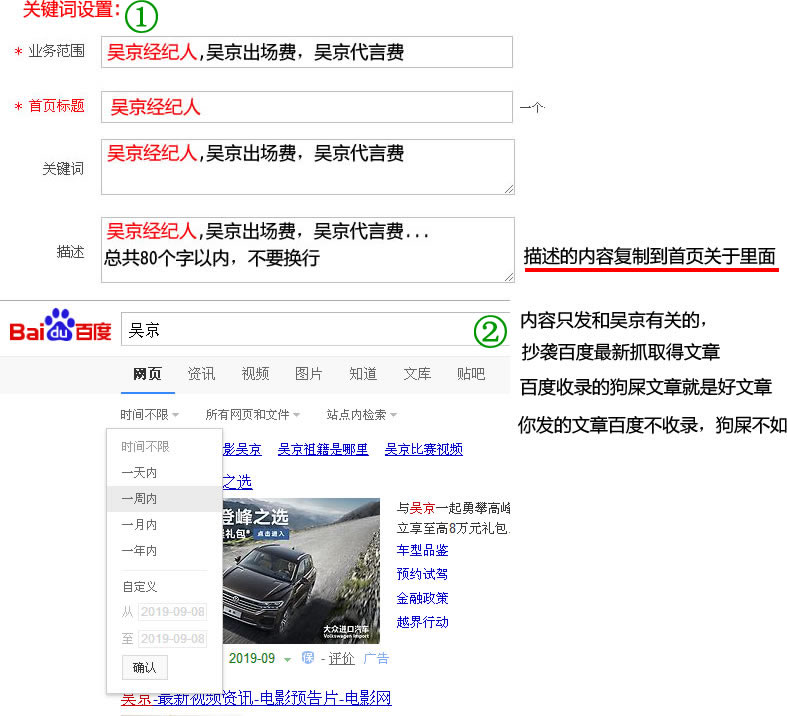
Task: Click the custom 从 start date field
Action: click(172, 612)
